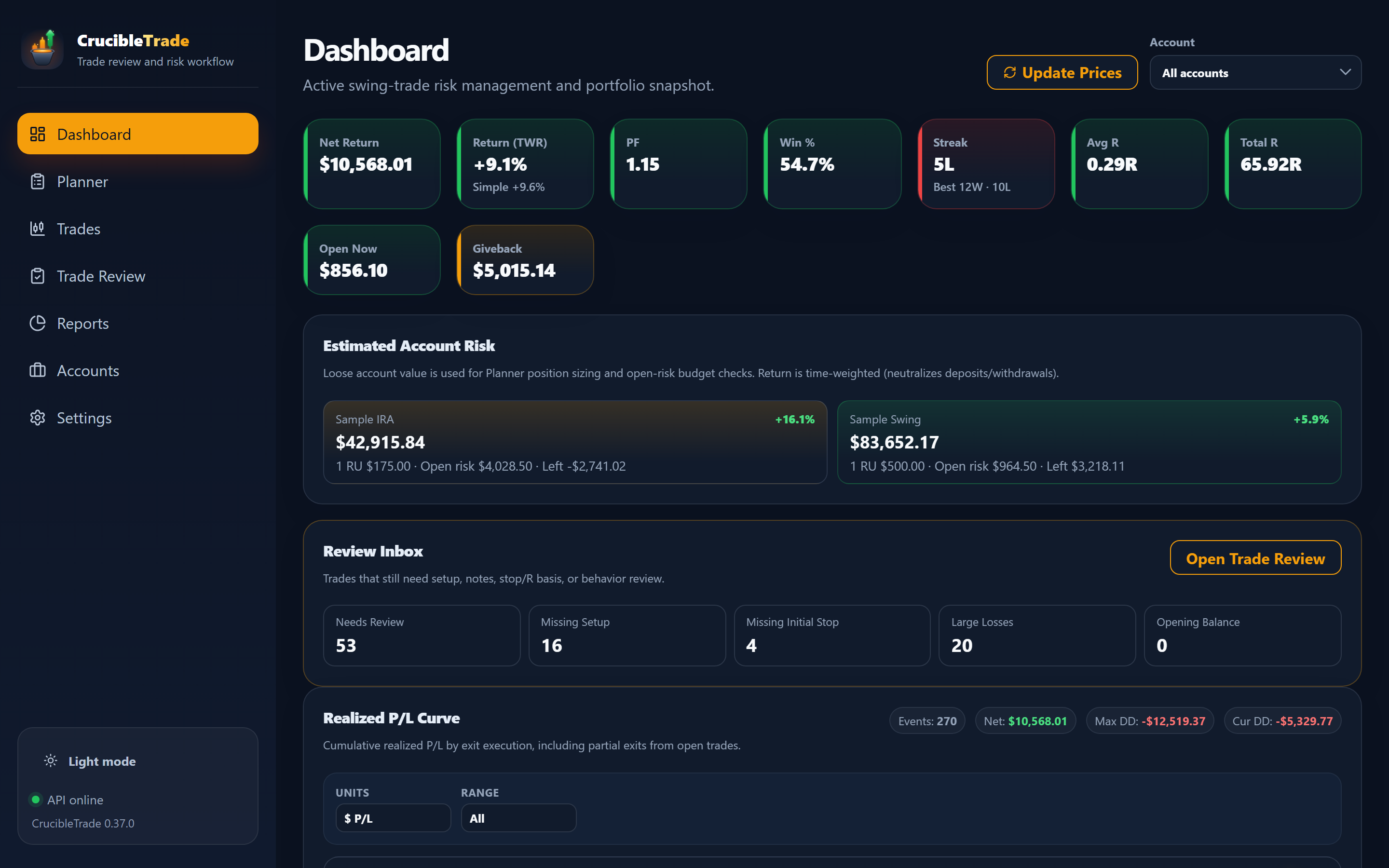Viewport: 1389px width, 868px height.
Task: Click the +5.9% return on Sample Swing
Action: (1311, 419)
